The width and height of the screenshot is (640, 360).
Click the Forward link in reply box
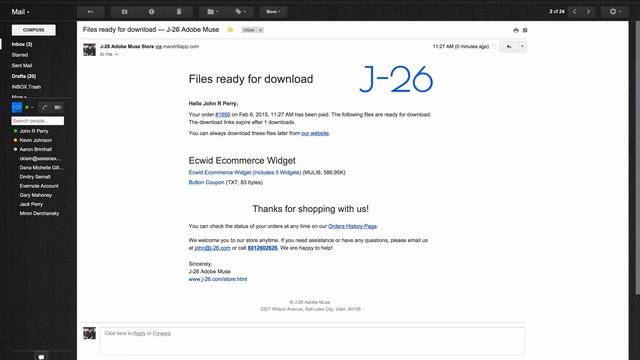point(162,333)
